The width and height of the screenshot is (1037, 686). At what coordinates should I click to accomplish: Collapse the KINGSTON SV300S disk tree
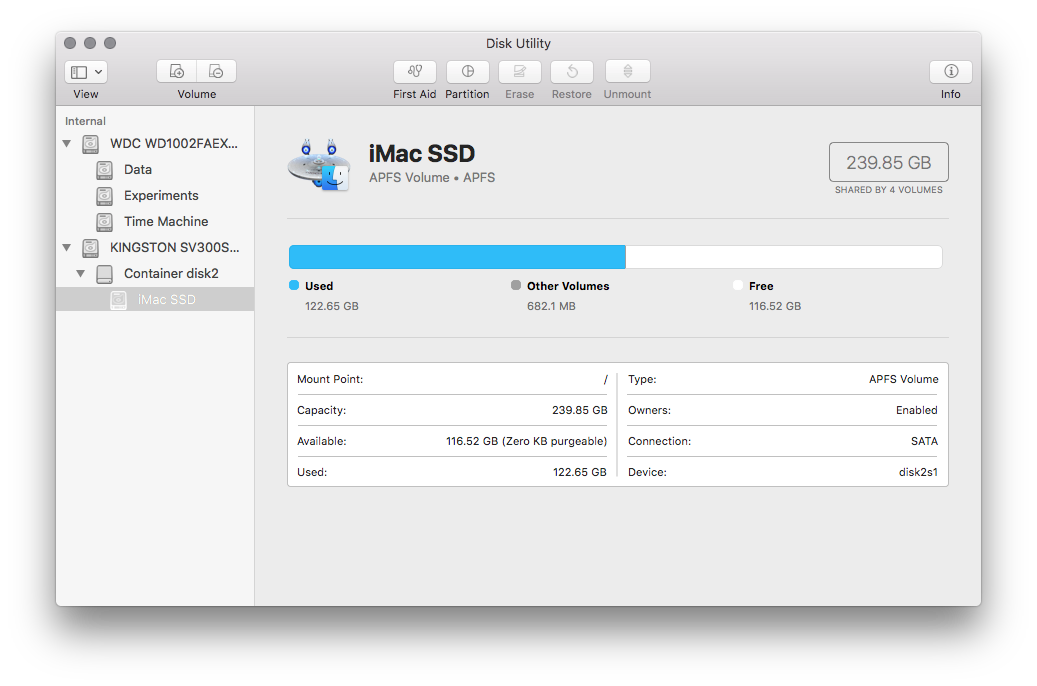pos(67,247)
